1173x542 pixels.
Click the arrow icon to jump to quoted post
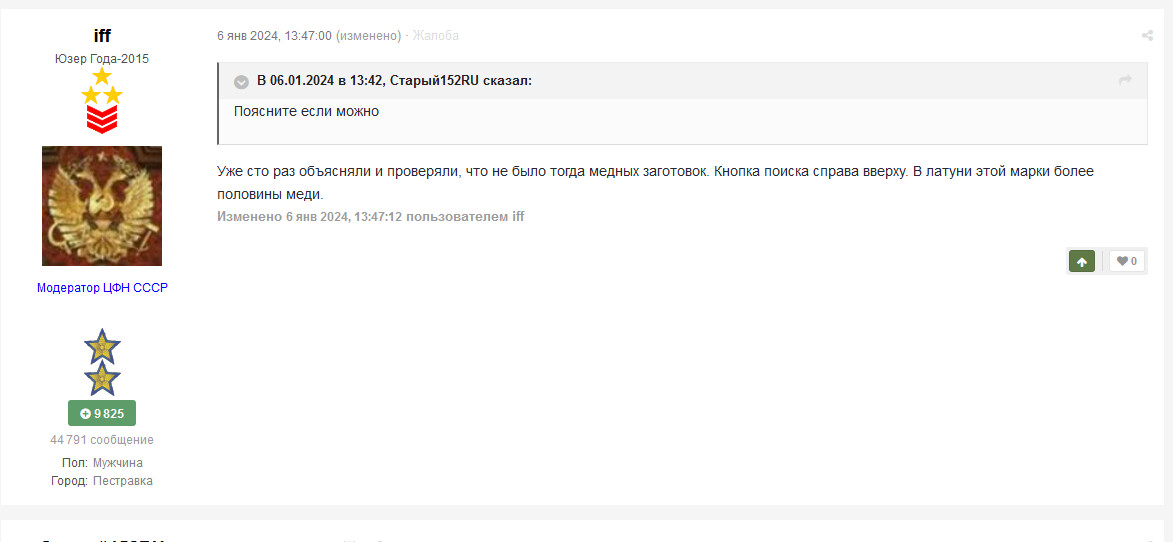click(x=1125, y=80)
